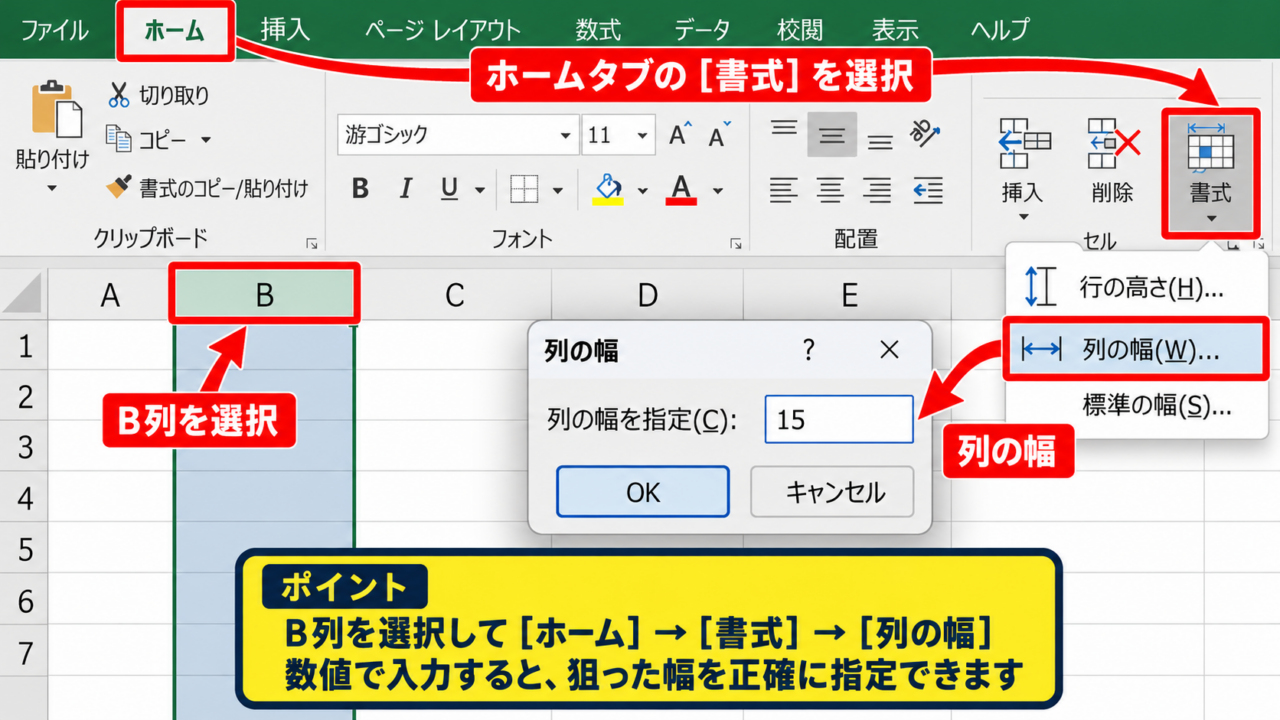The image size is (1280, 720).
Task: Click the column width input field
Action: [x=839, y=419]
